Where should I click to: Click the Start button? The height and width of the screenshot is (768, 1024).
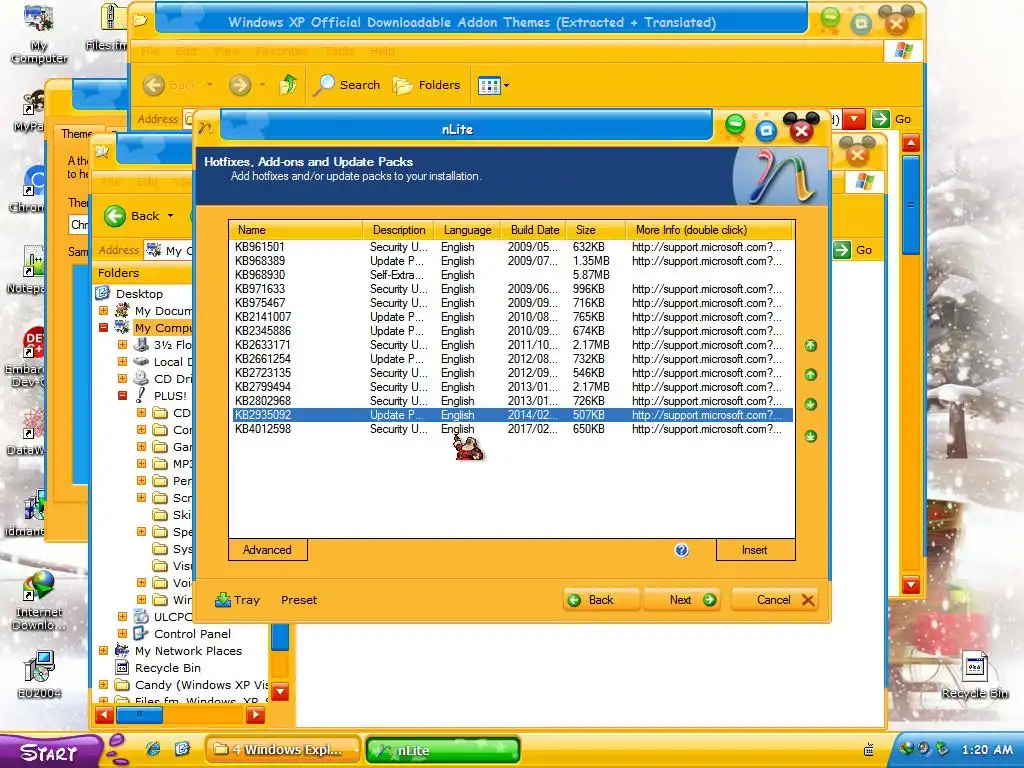pos(51,751)
